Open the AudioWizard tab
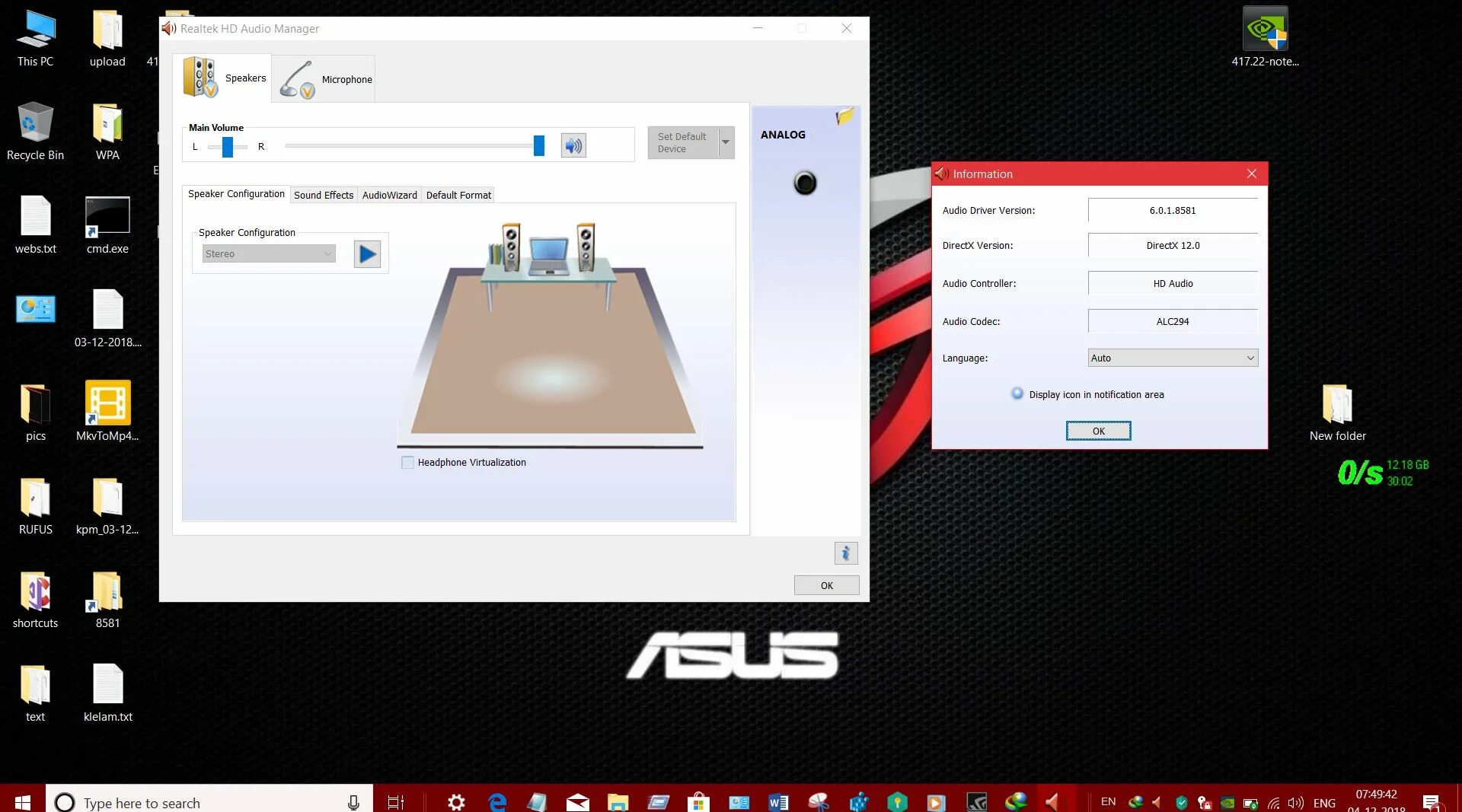This screenshot has height=812, width=1462. pyautogui.click(x=390, y=195)
